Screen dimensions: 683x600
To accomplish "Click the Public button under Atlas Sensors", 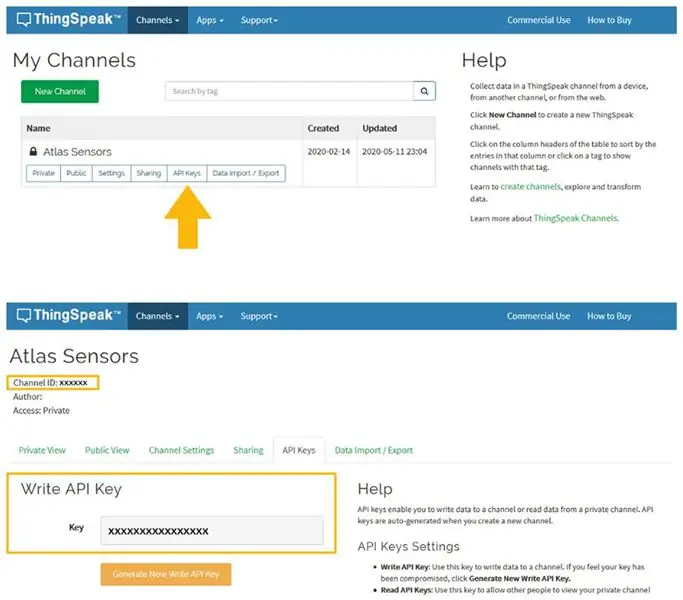I will pyautogui.click(x=76, y=173).
